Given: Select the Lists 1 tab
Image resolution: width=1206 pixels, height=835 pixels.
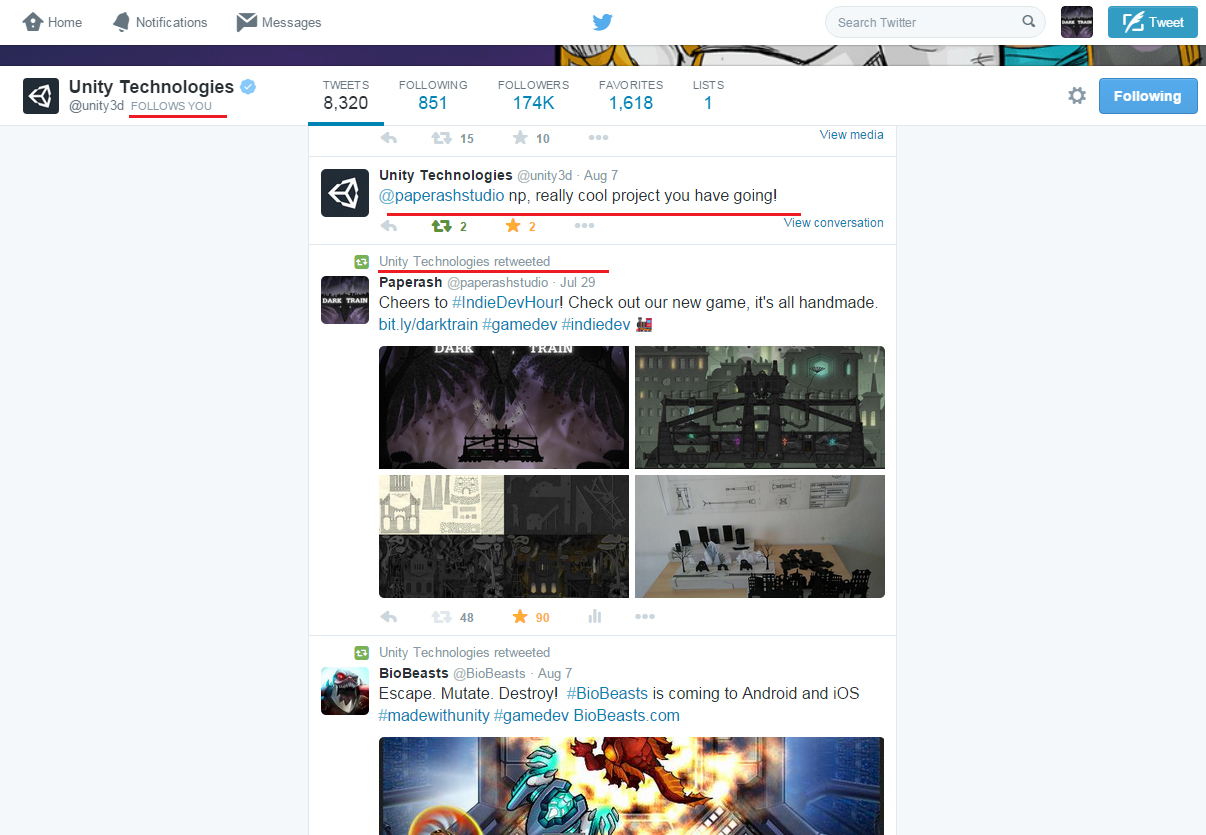Looking at the screenshot, I should (x=708, y=95).
